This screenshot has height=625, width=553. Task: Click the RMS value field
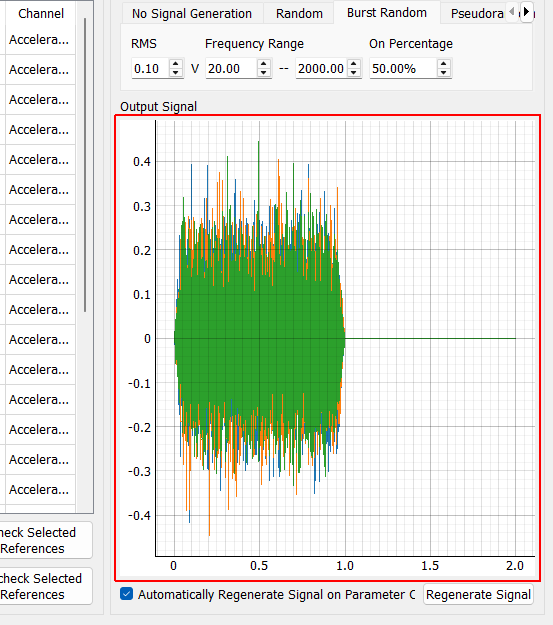tap(150, 69)
